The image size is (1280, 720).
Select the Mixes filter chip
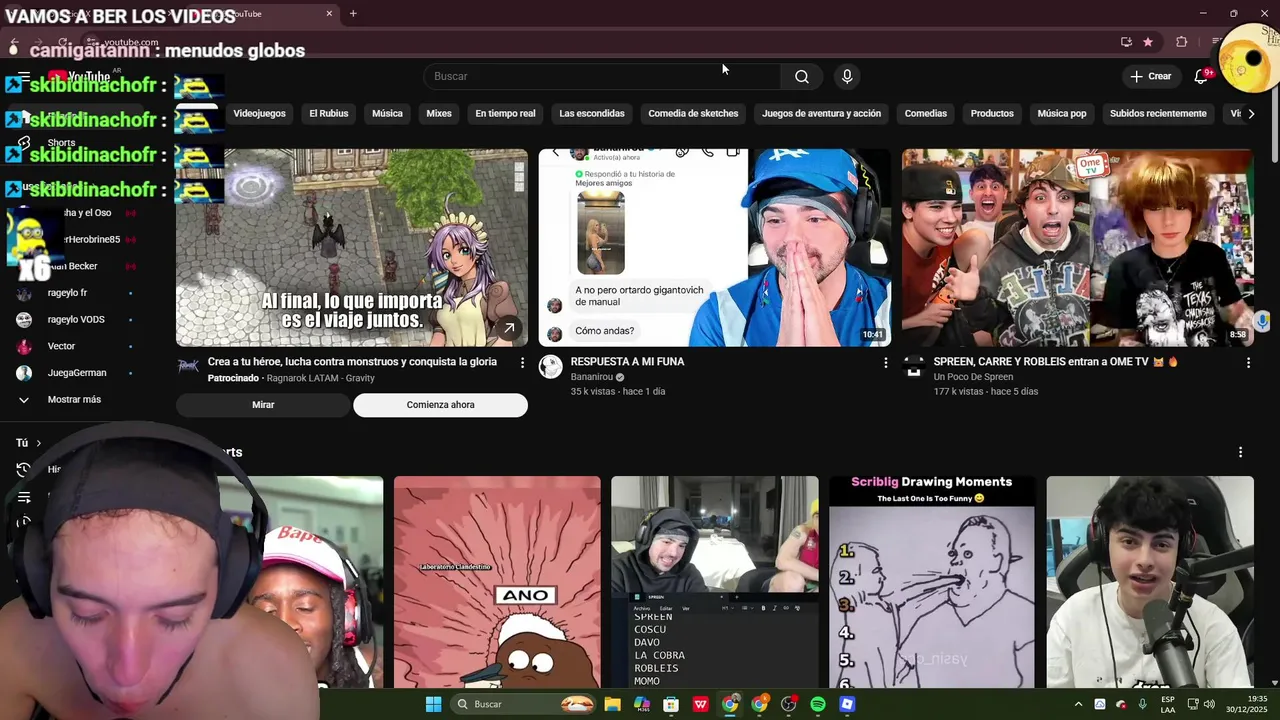click(439, 113)
